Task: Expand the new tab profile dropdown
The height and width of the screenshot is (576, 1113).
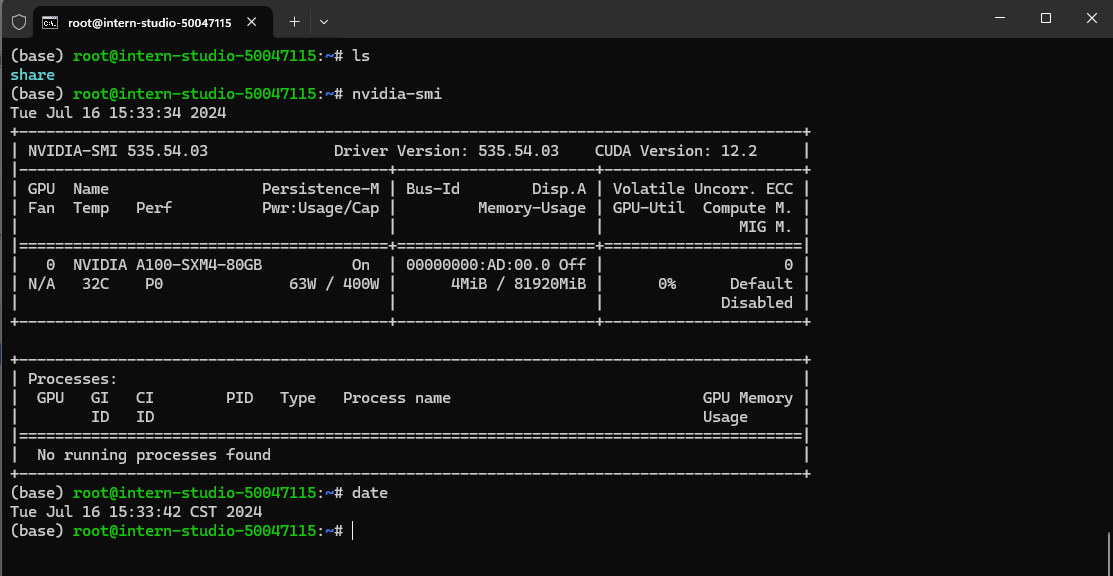Action: pyautogui.click(x=324, y=22)
